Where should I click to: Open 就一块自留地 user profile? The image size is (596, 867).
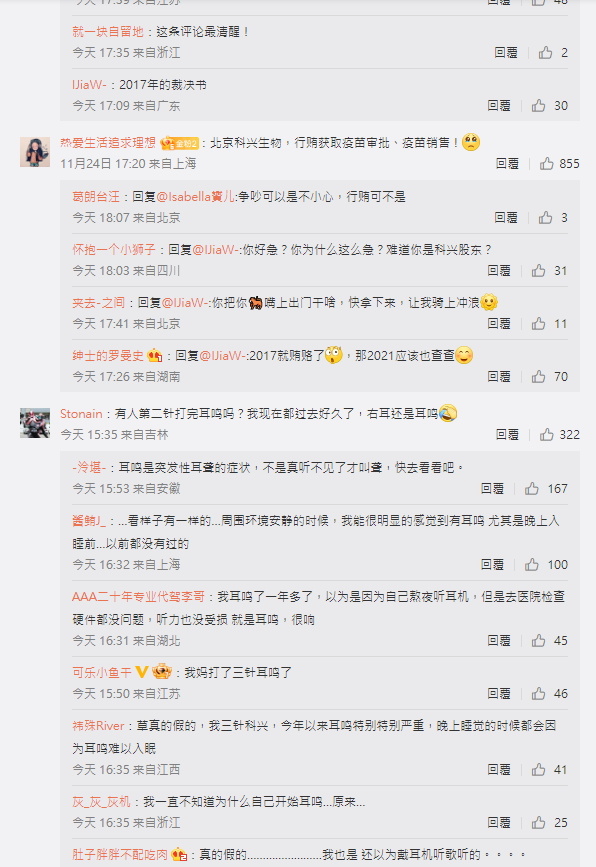pyautogui.click(x=108, y=32)
